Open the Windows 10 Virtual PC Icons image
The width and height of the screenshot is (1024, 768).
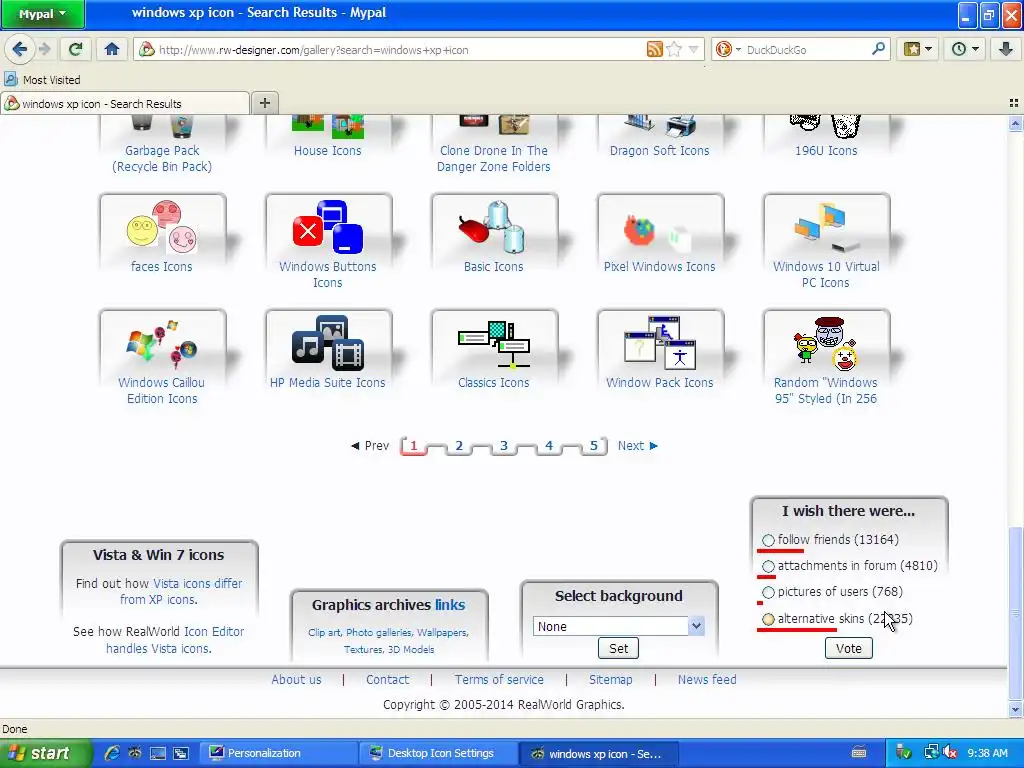pyautogui.click(x=826, y=227)
